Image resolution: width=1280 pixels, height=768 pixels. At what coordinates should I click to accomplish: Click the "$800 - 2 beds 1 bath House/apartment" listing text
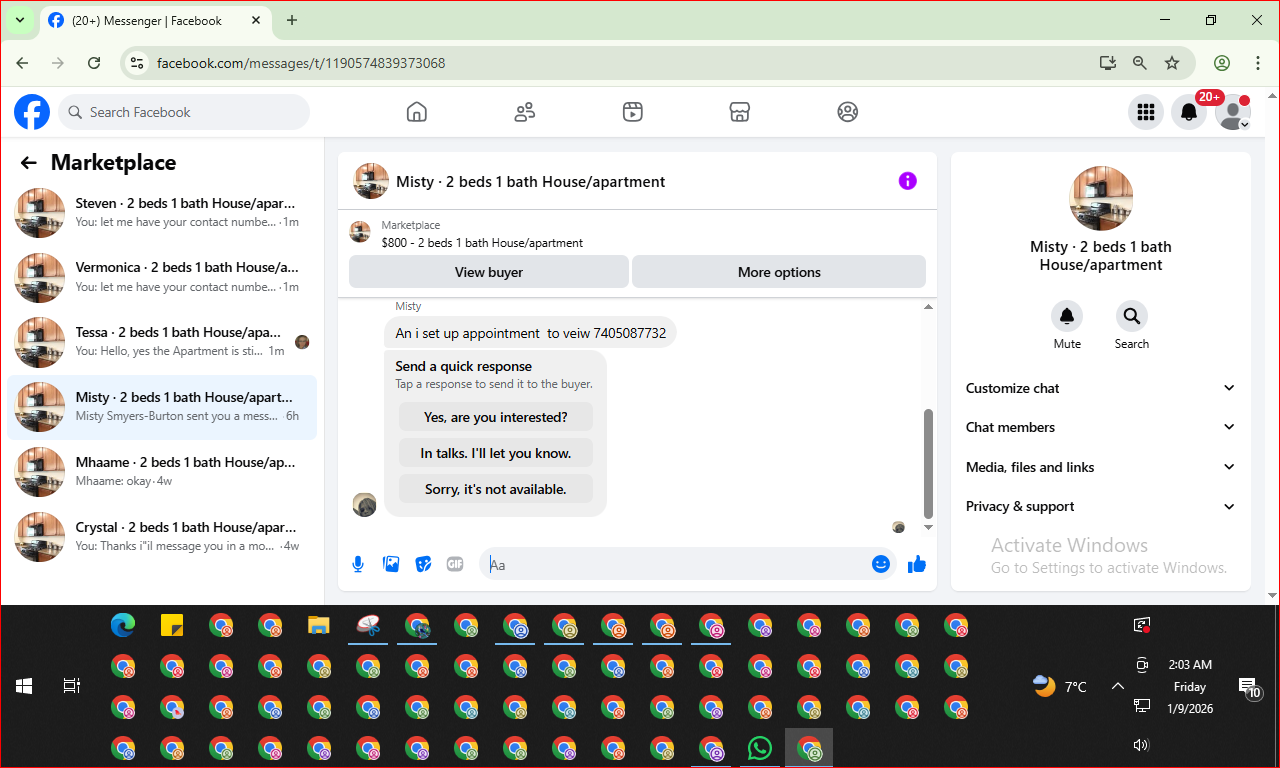pyautogui.click(x=482, y=243)
